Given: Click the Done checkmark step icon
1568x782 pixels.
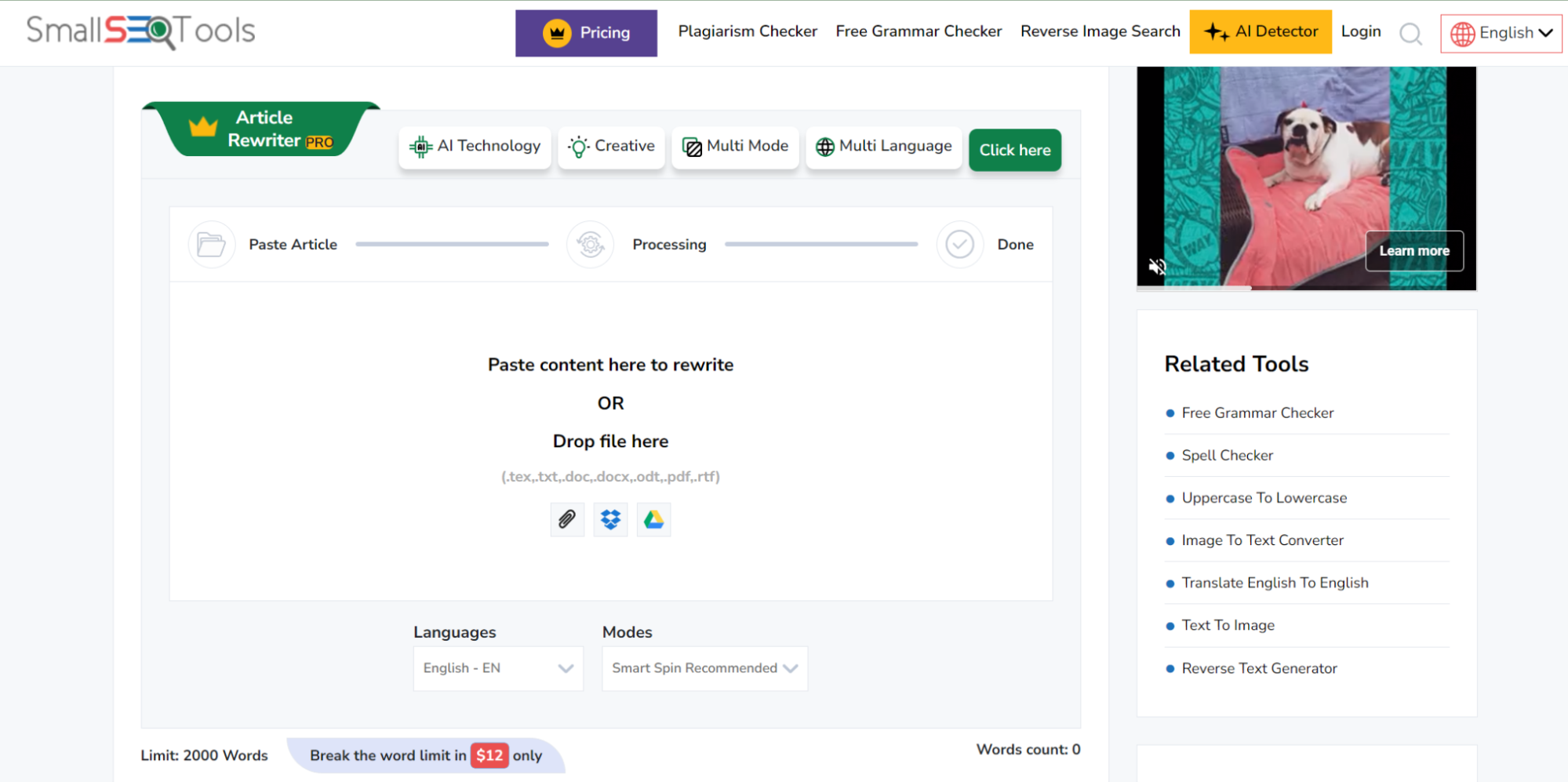Looking at the screenshot, I should (960, 245).
